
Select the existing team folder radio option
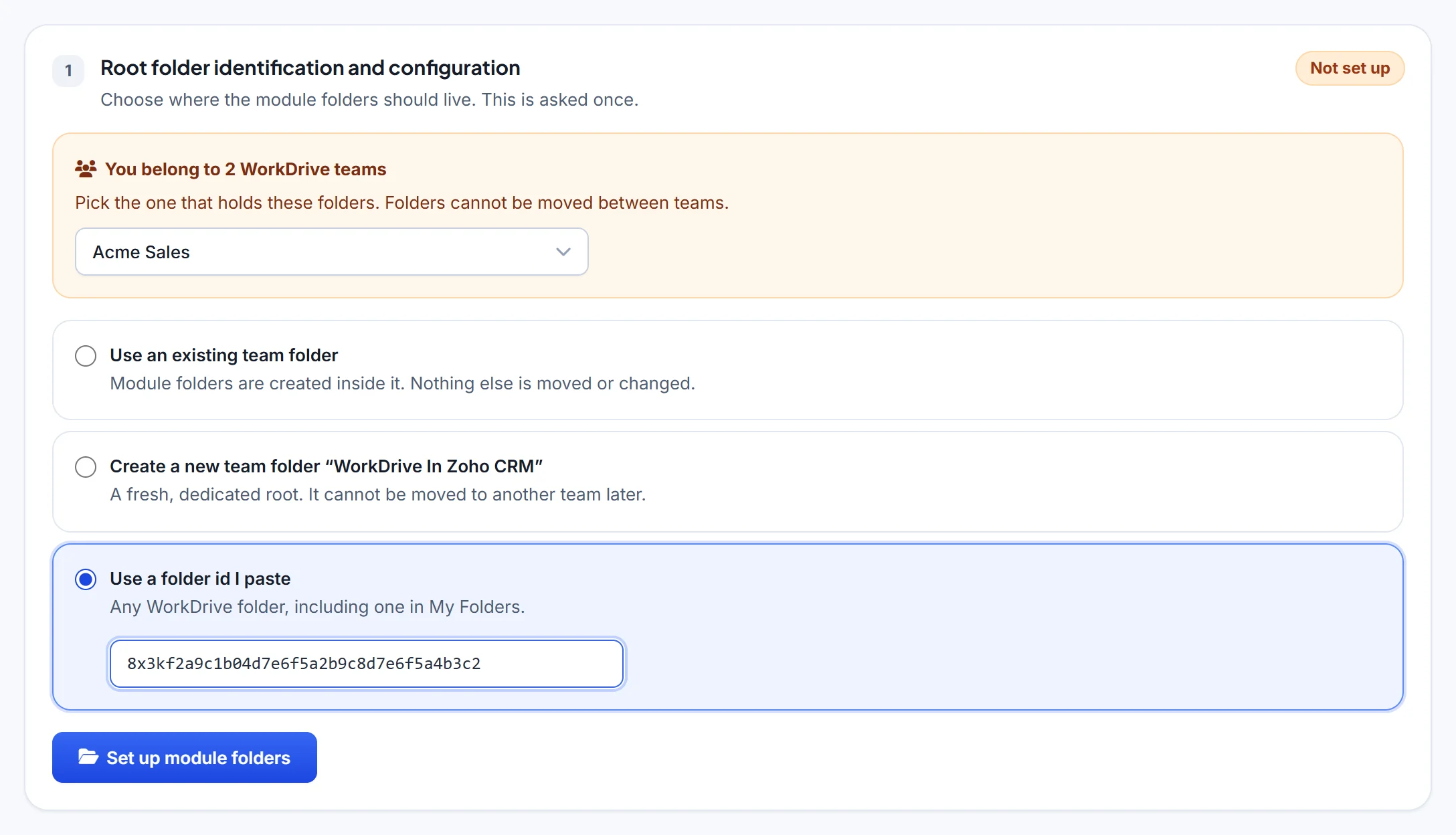(x=86, y=355)
